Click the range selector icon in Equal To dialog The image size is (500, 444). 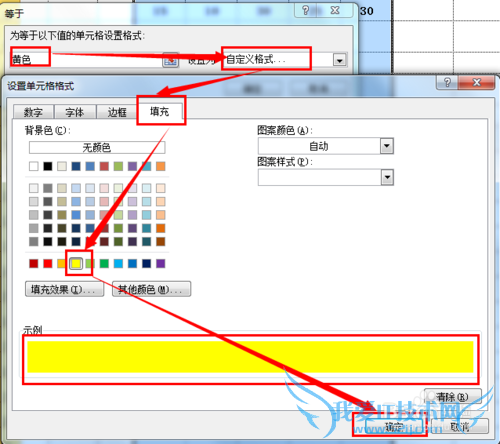(x=170, y=60)
